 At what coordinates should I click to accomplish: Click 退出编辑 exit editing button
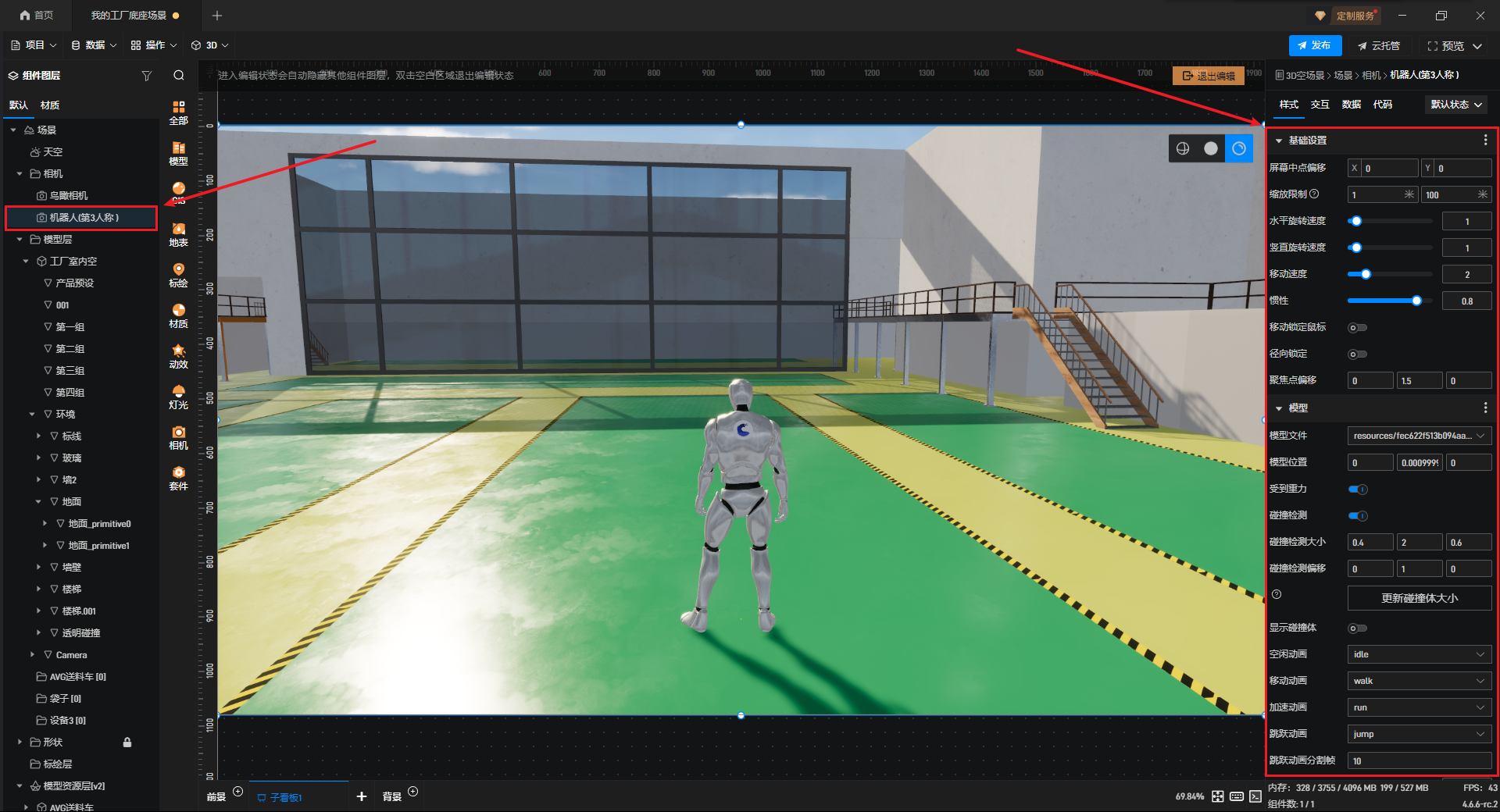1209,76
